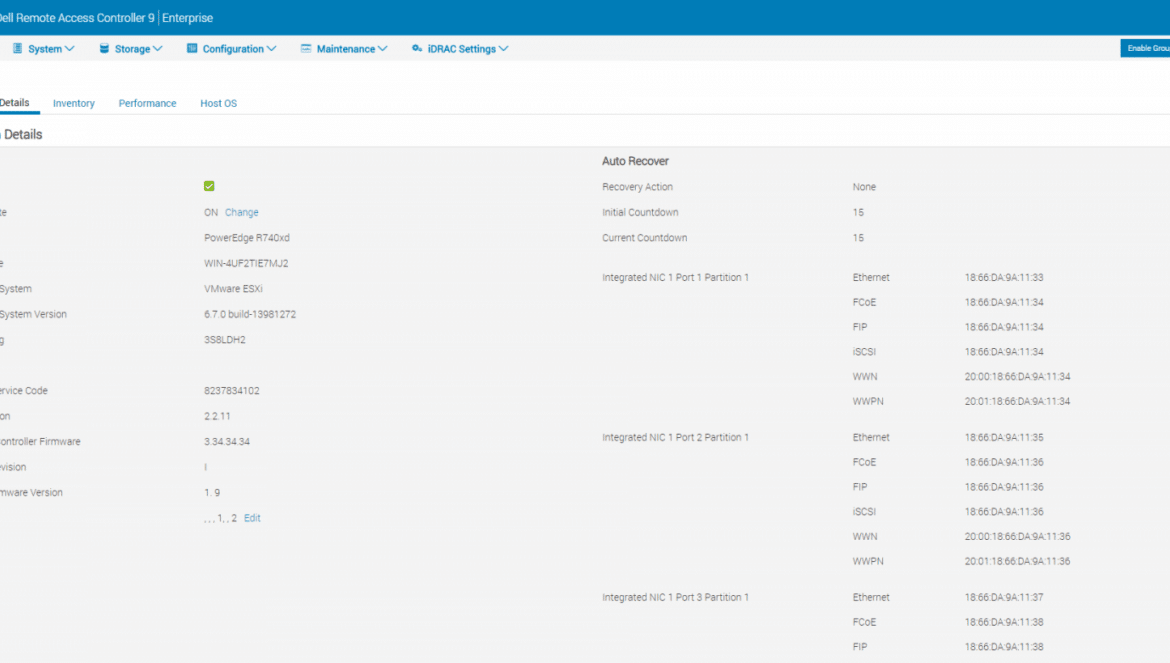
Task: Click the iDRAC Settings gear icon
Action: tap(417, 48)
